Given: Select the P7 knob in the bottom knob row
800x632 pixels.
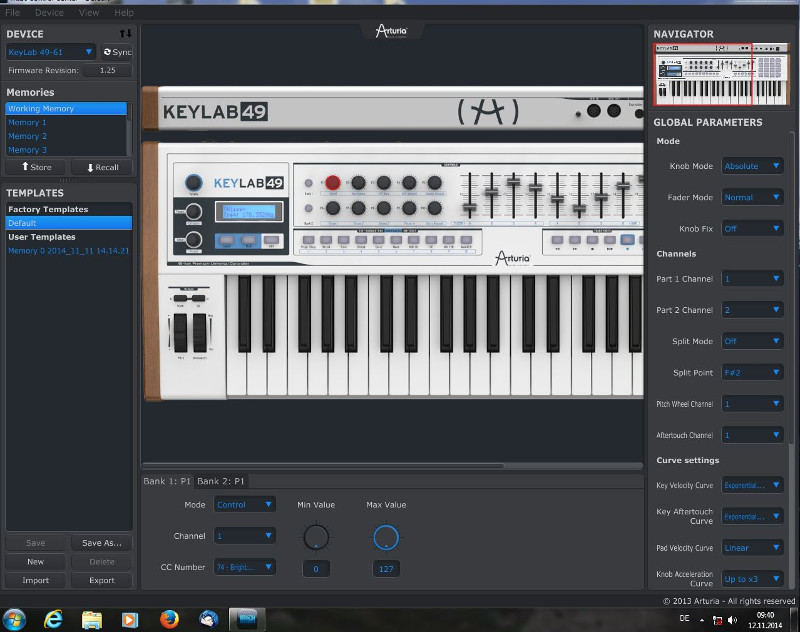Looking at the screenshot, I should (358, 208).
